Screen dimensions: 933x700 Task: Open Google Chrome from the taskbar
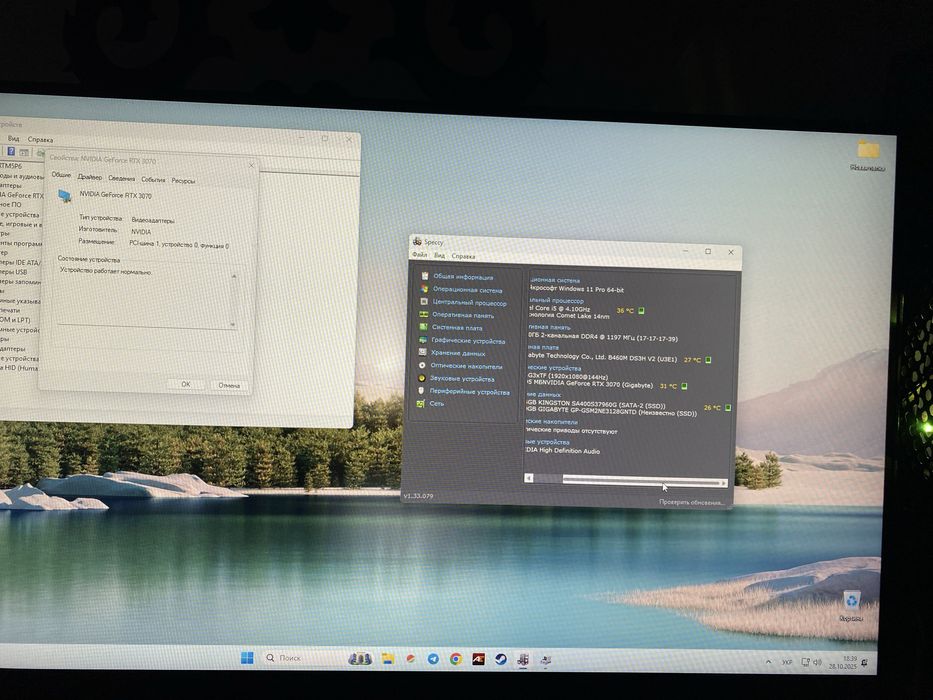click(x=456, y=659)
